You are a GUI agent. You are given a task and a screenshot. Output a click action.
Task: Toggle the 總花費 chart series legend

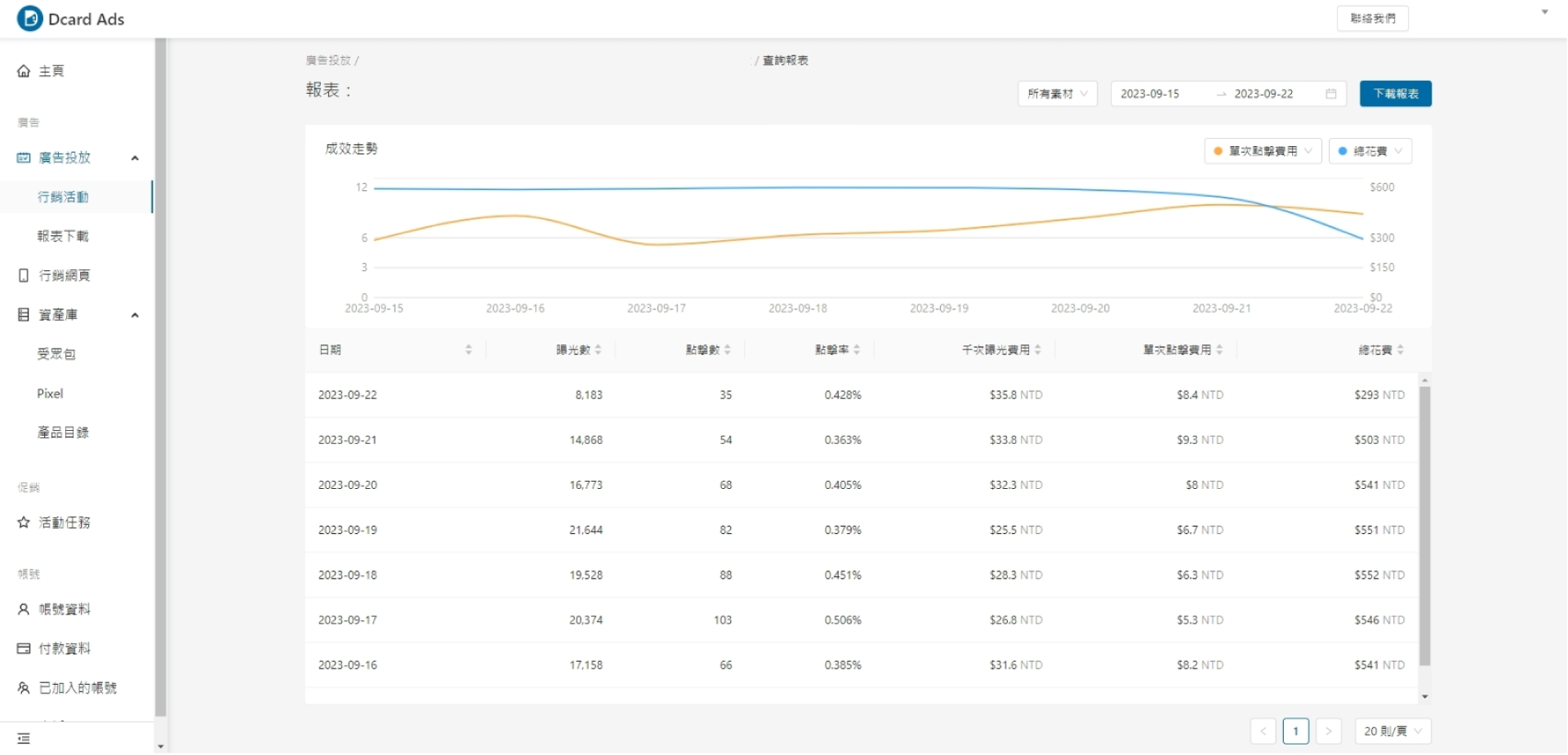[x=1370, y=151]
